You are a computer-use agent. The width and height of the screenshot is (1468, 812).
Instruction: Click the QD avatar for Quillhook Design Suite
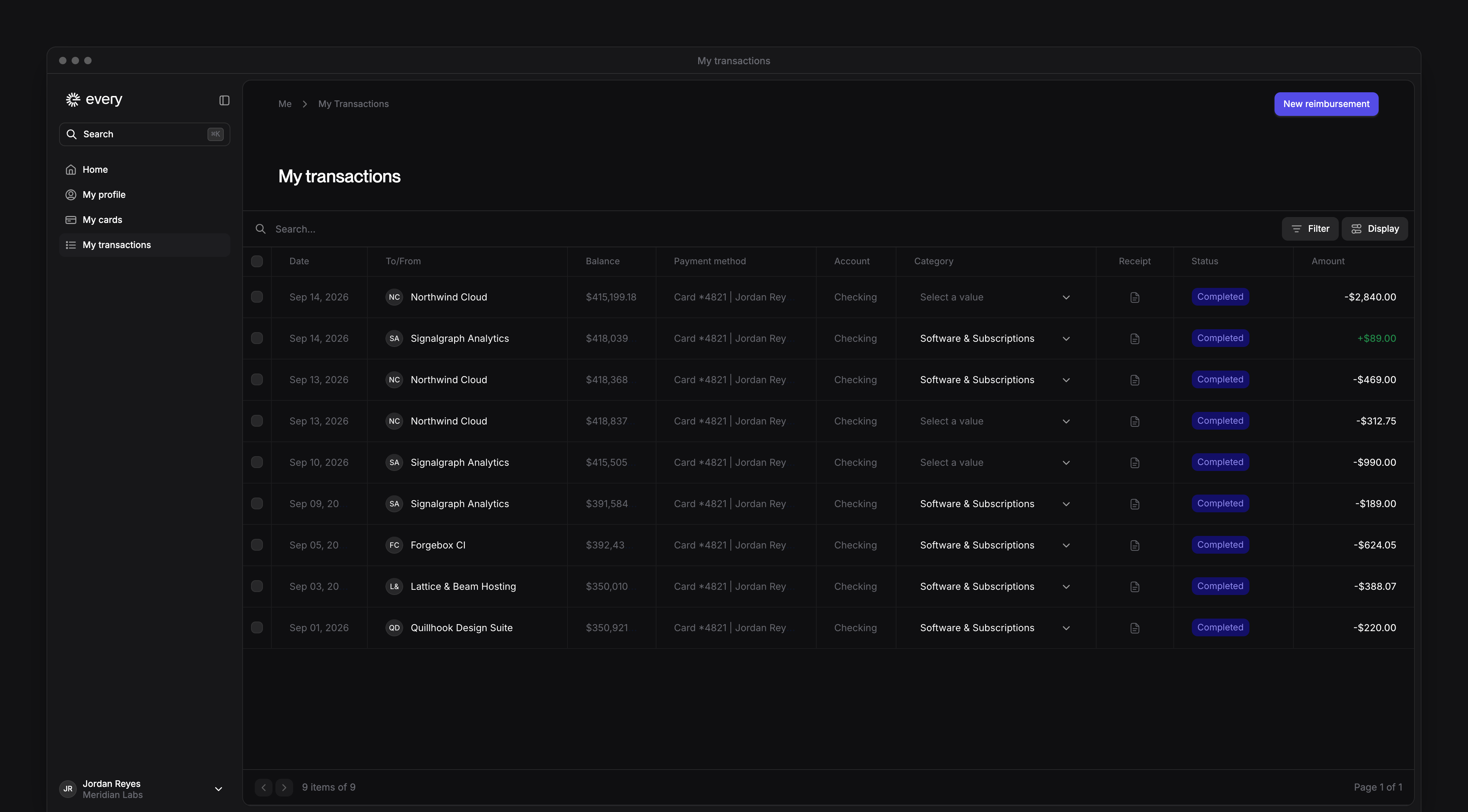(x=394, y=627)
